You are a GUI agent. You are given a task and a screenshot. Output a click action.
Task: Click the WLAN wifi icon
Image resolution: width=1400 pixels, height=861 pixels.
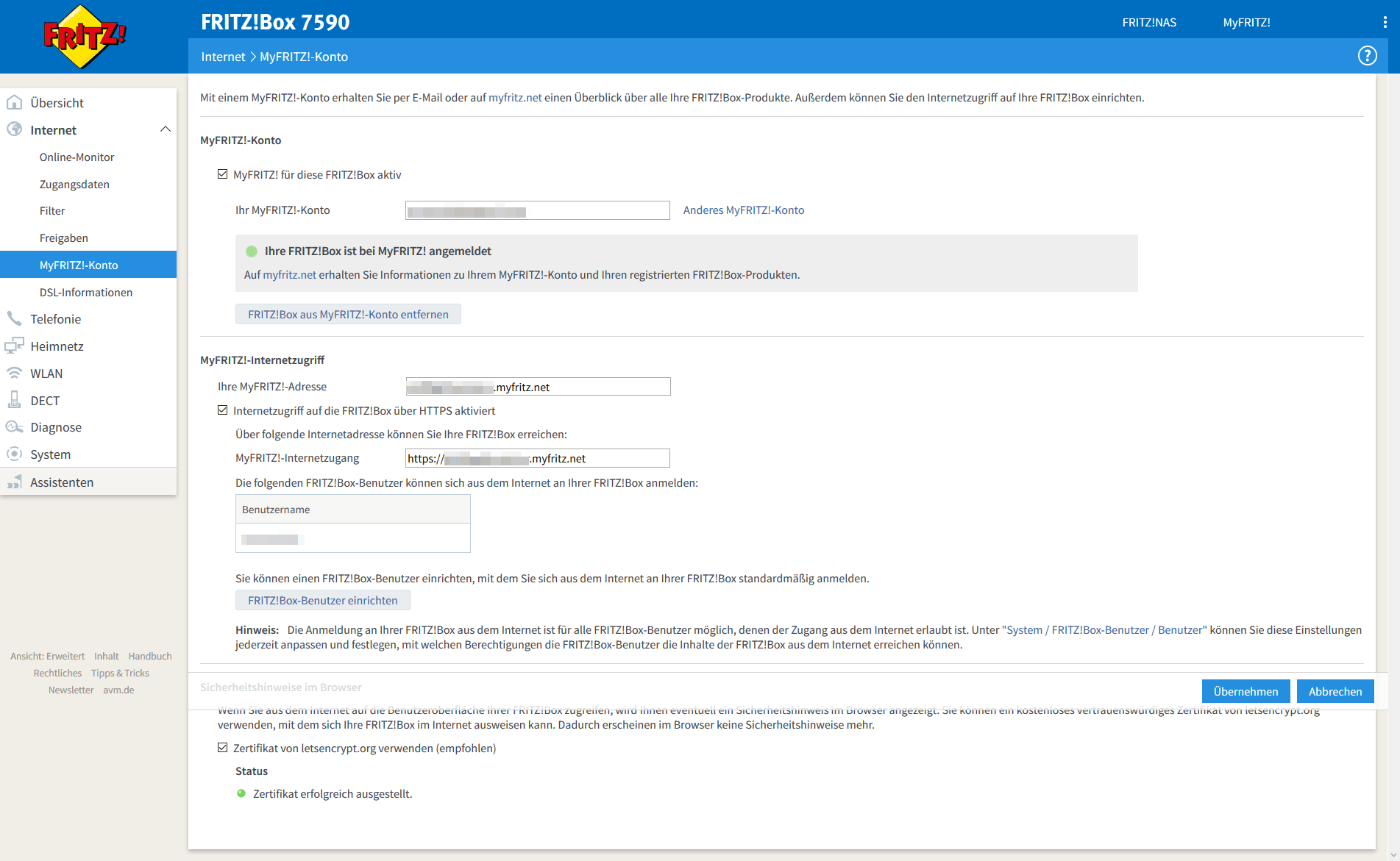[14, 373]
